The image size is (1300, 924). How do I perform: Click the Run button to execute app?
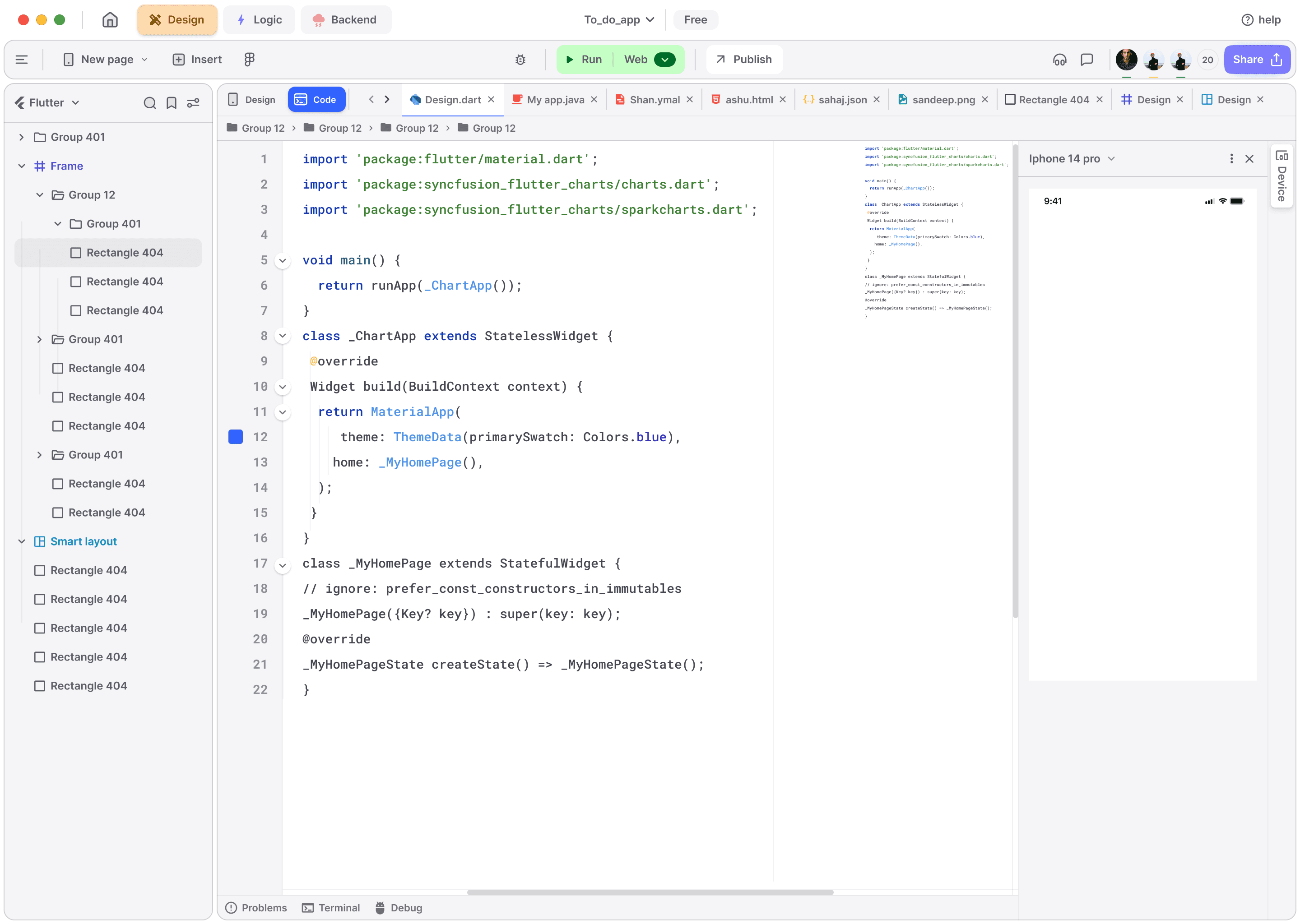coord(584,59)
